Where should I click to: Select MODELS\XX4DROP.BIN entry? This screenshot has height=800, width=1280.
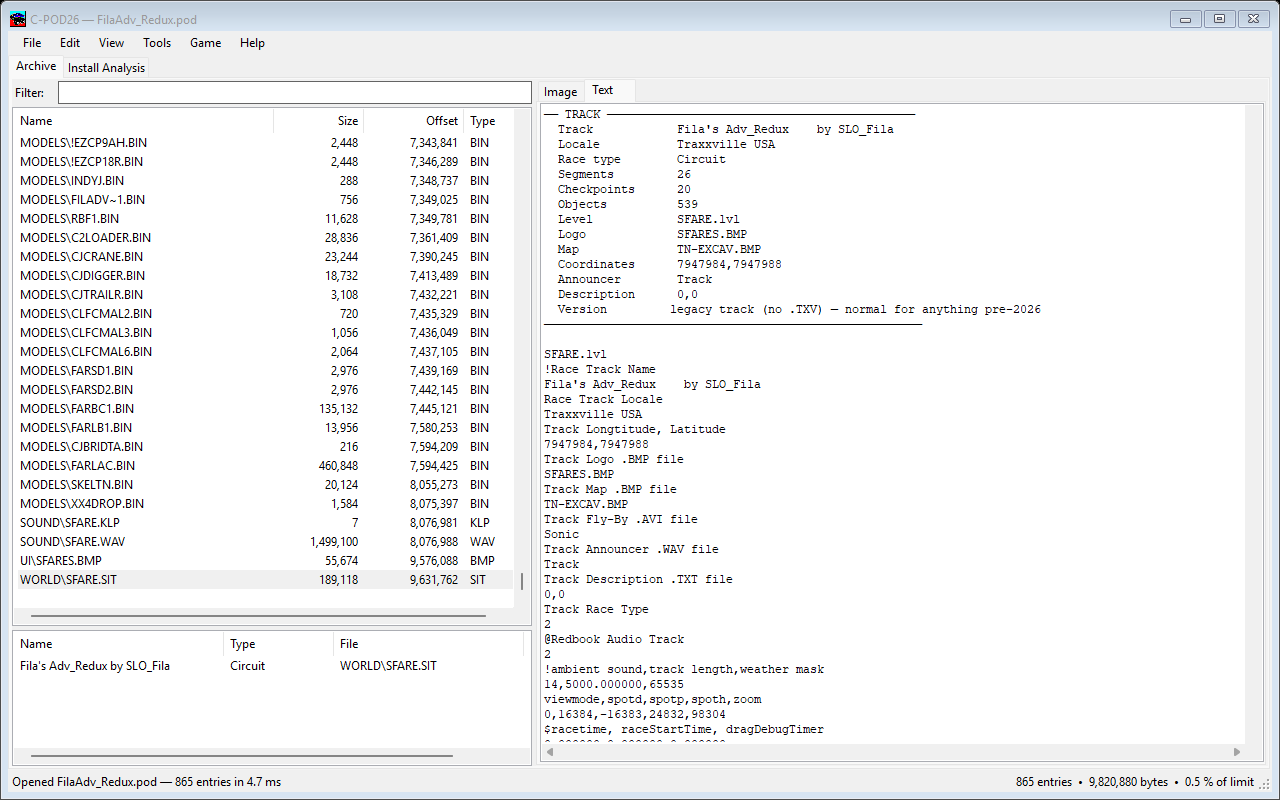pos(264,504)
